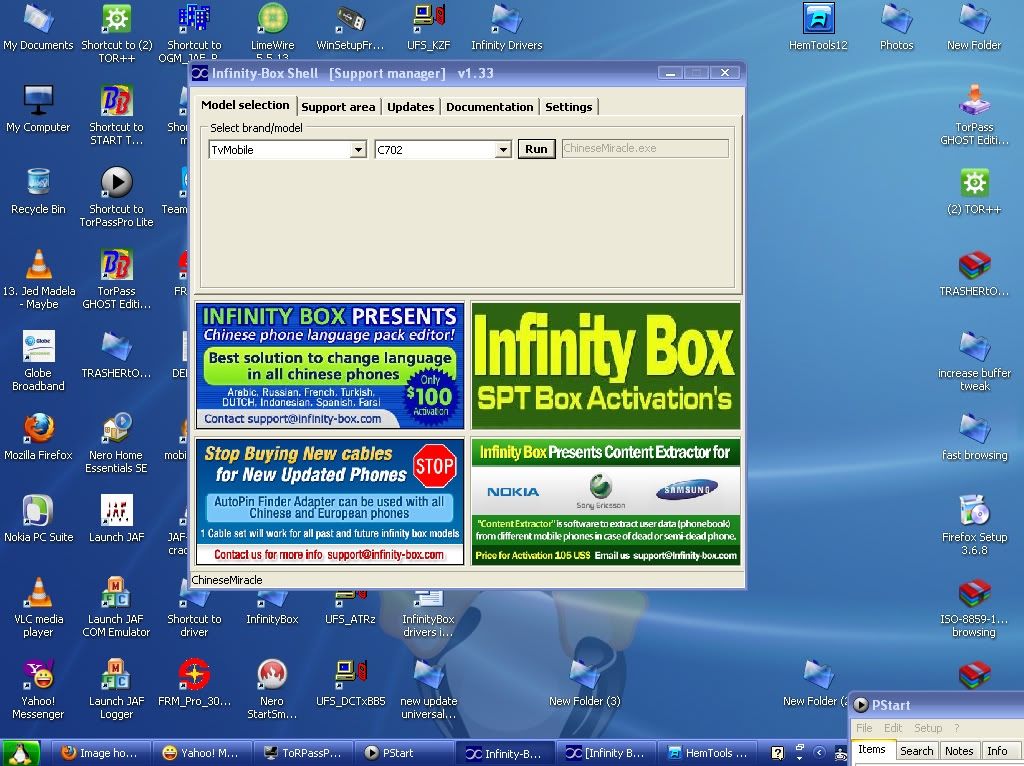Expand the C702 model dropdown
This screenshot has width=1024, height=766.
click(x=503, y=150)
